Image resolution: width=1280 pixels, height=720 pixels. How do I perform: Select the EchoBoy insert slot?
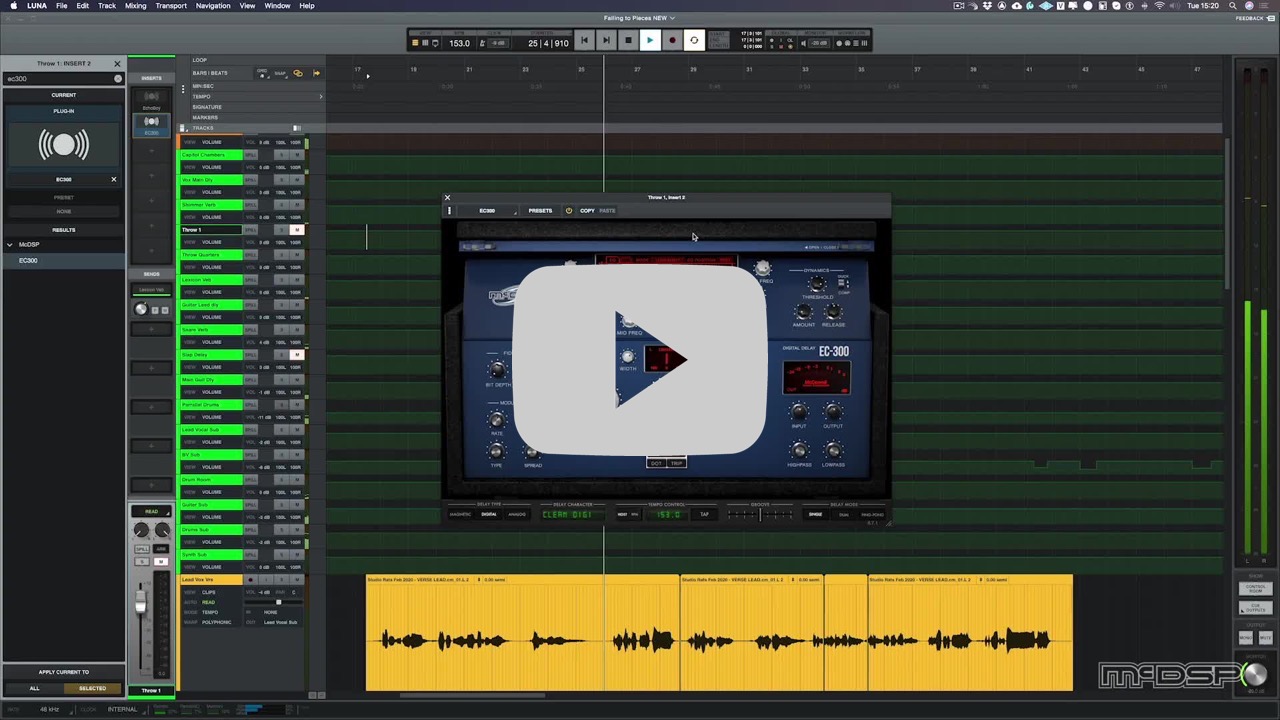[151, 101]
